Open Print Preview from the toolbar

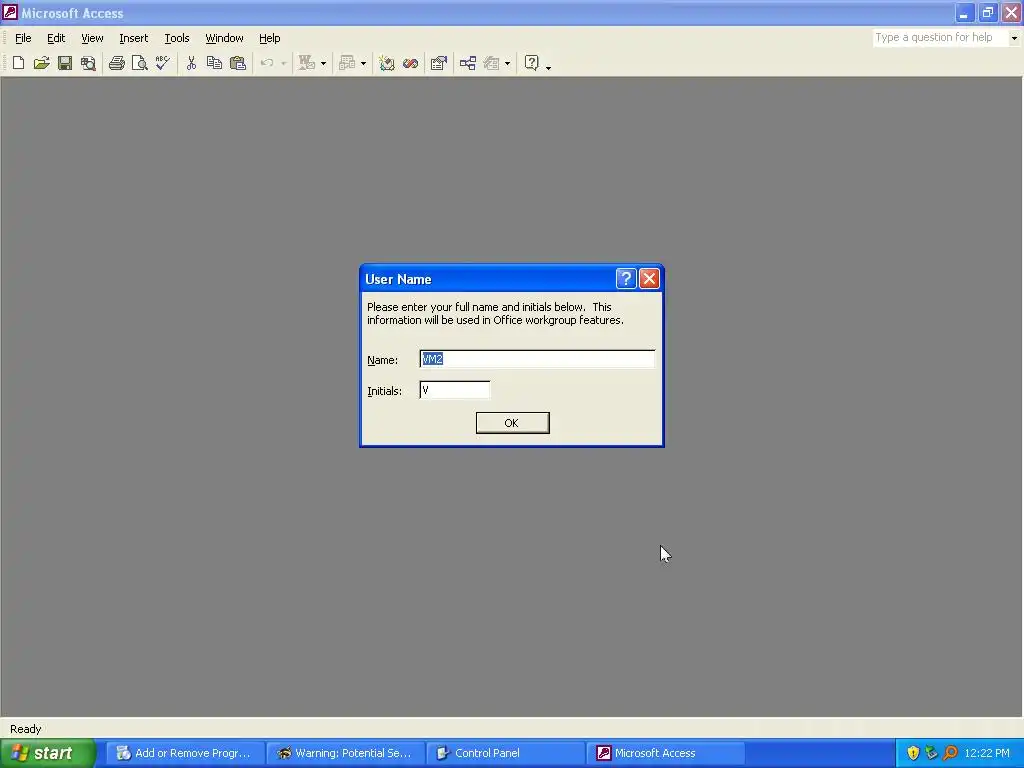pos(139,63)
